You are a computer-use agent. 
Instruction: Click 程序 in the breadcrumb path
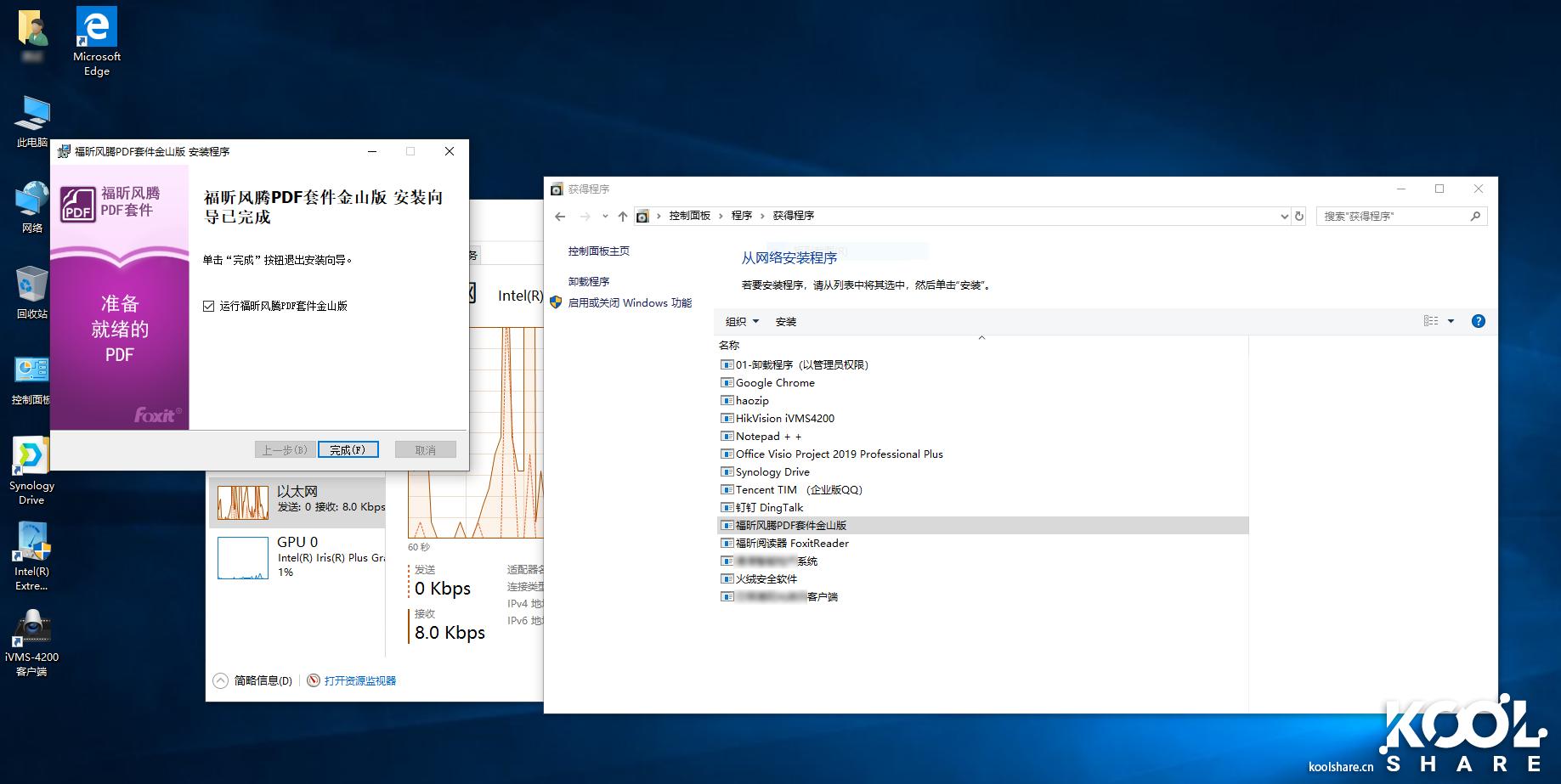(x=742, y=216)
